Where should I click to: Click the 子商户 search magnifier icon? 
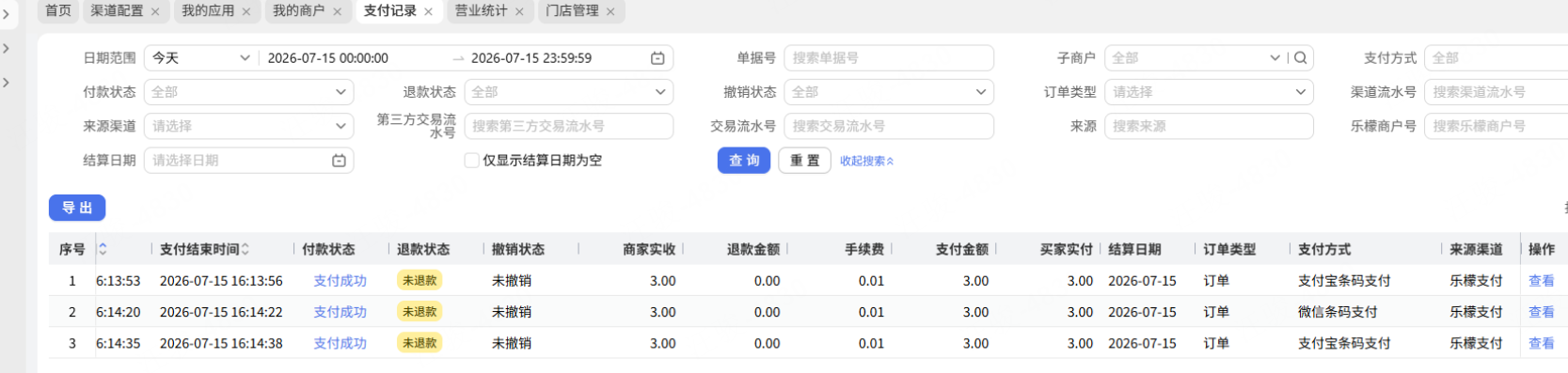[x=1301, y=58]
